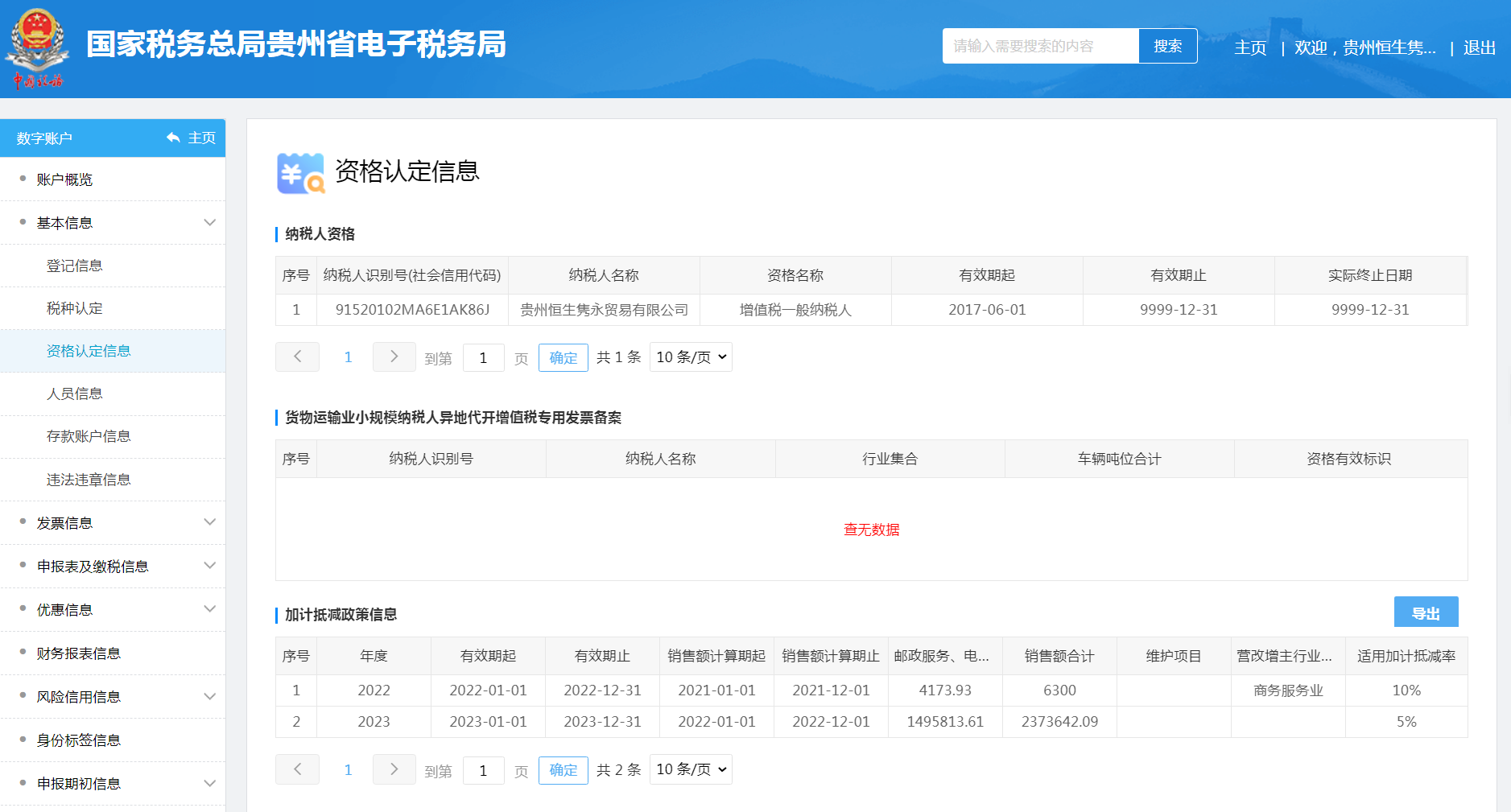The width and height of the screenshot is (1511, 812).
Task: Click the 资格认定信息 page title icon
Action: 300,173
